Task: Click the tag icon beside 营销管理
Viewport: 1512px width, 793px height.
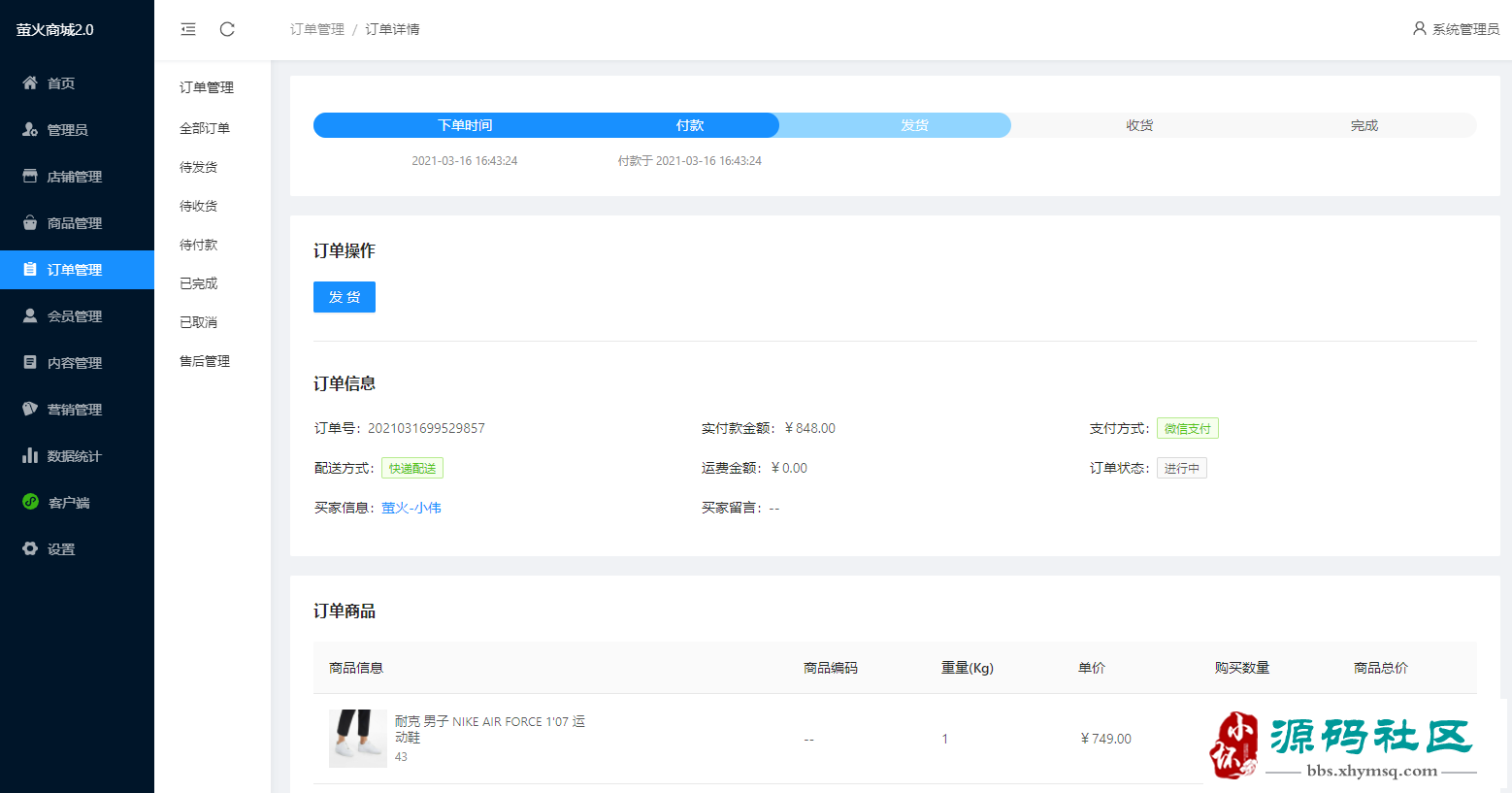Action: tap(30, 410)
